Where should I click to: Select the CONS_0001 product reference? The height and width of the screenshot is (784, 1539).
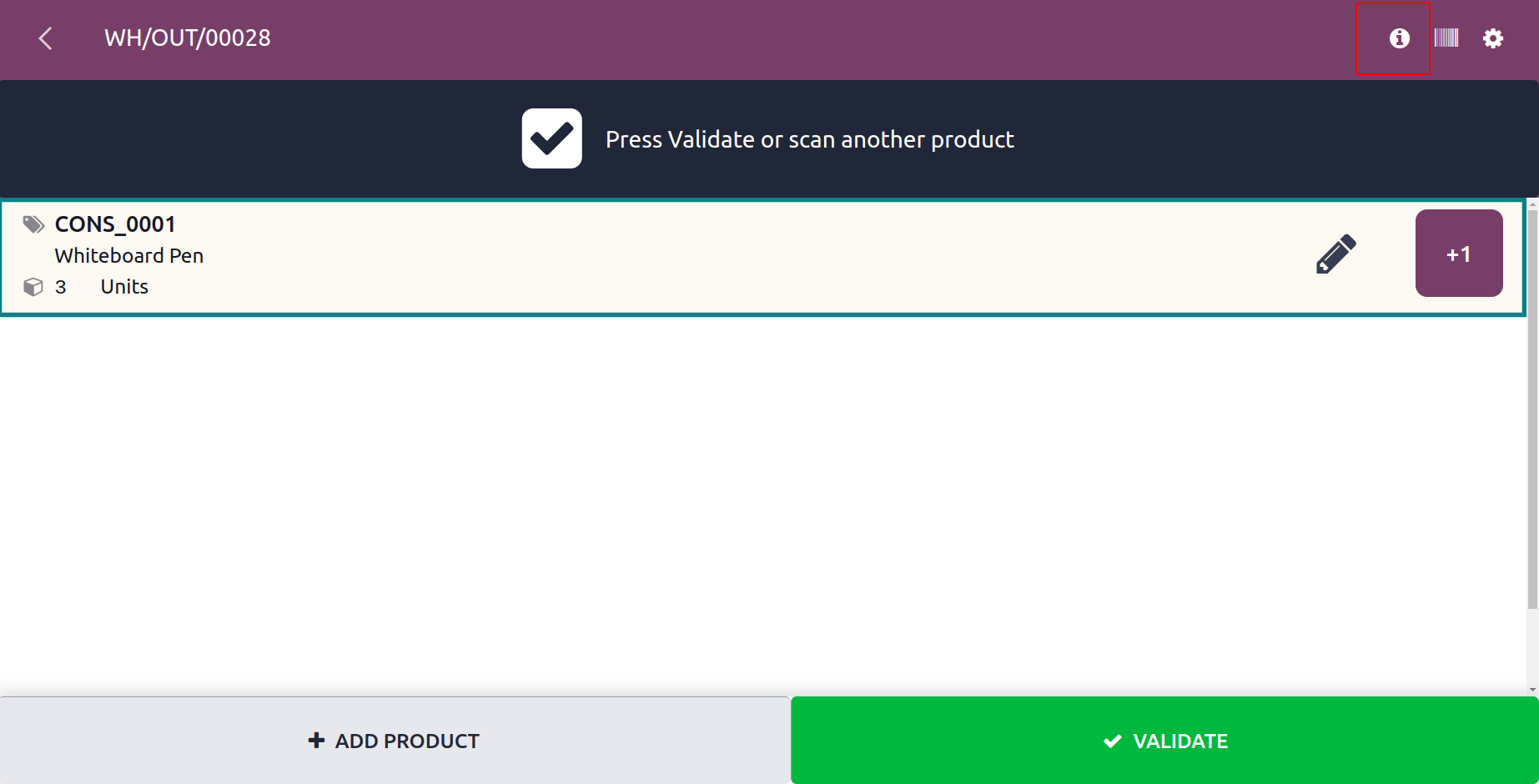point(115,224)
